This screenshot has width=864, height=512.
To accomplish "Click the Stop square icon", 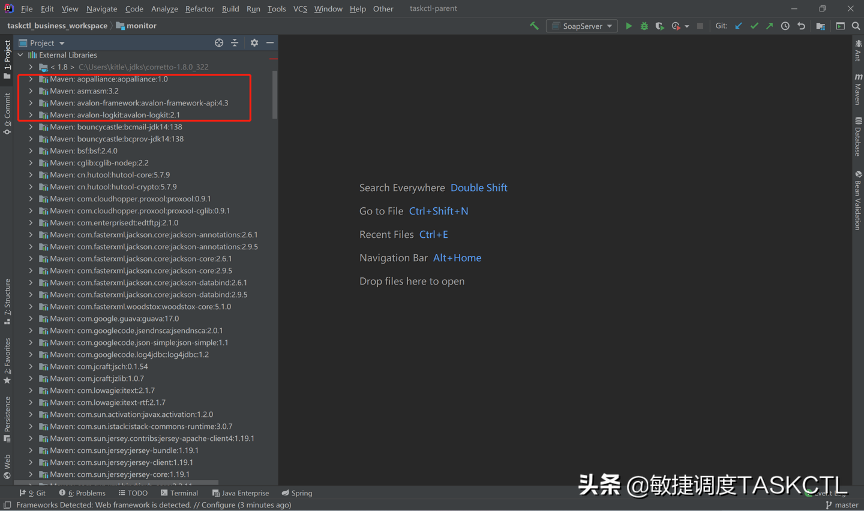I will [700, 26].
